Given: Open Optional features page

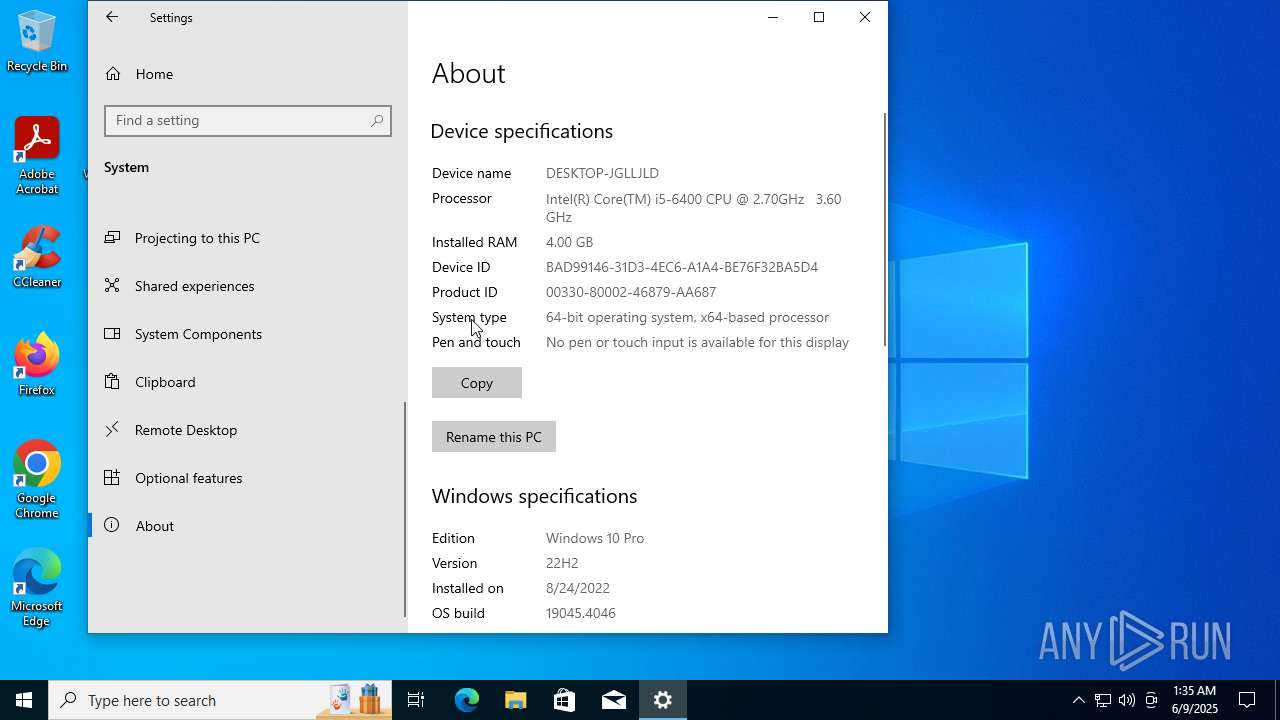Looking at the screenshot, I should point(248,478).
